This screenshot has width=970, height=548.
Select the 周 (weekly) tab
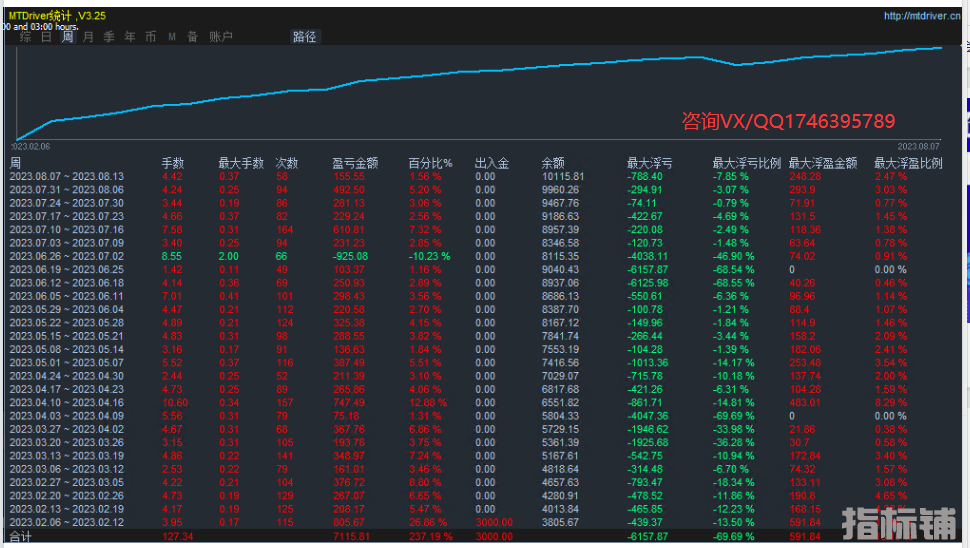pos(67,37)
